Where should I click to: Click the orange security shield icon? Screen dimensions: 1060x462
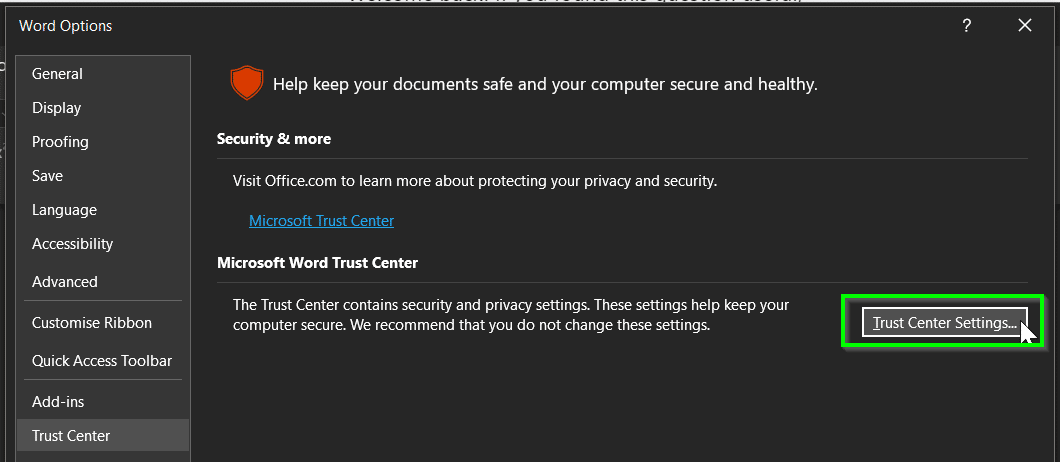pyautogui.click(x=246, y=84)
